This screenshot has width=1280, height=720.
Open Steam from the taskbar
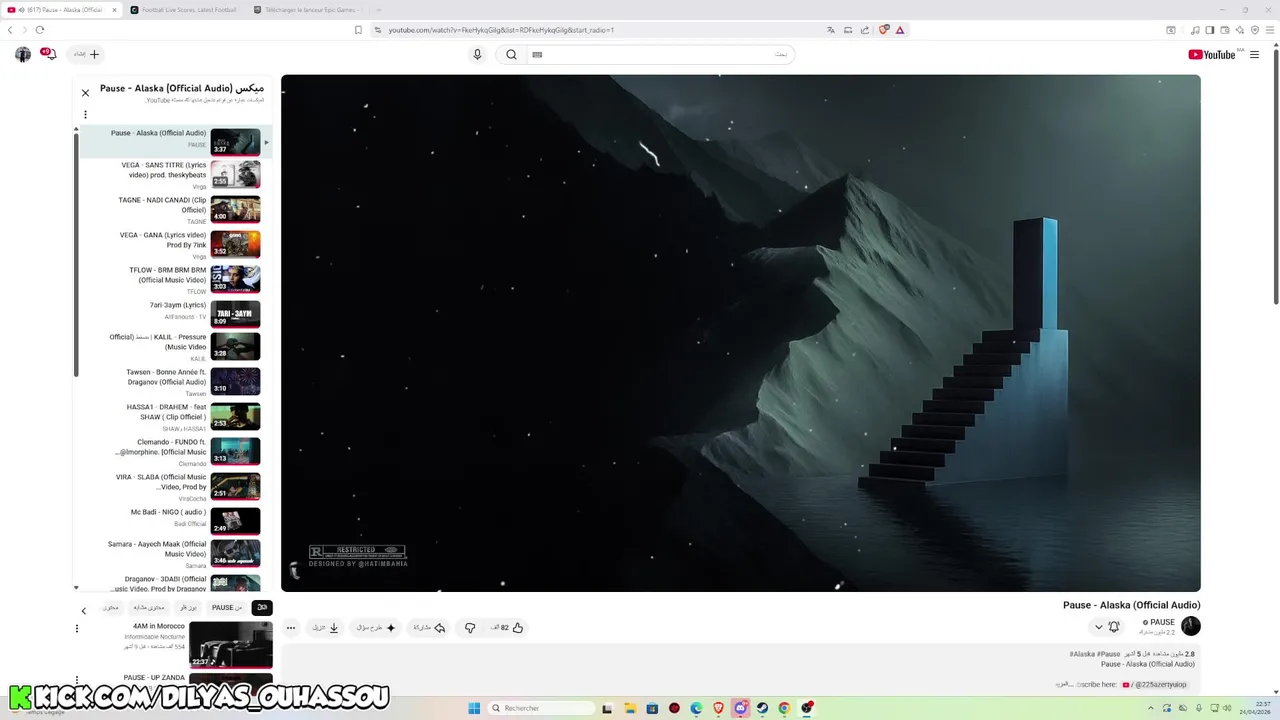coord(762,708)
